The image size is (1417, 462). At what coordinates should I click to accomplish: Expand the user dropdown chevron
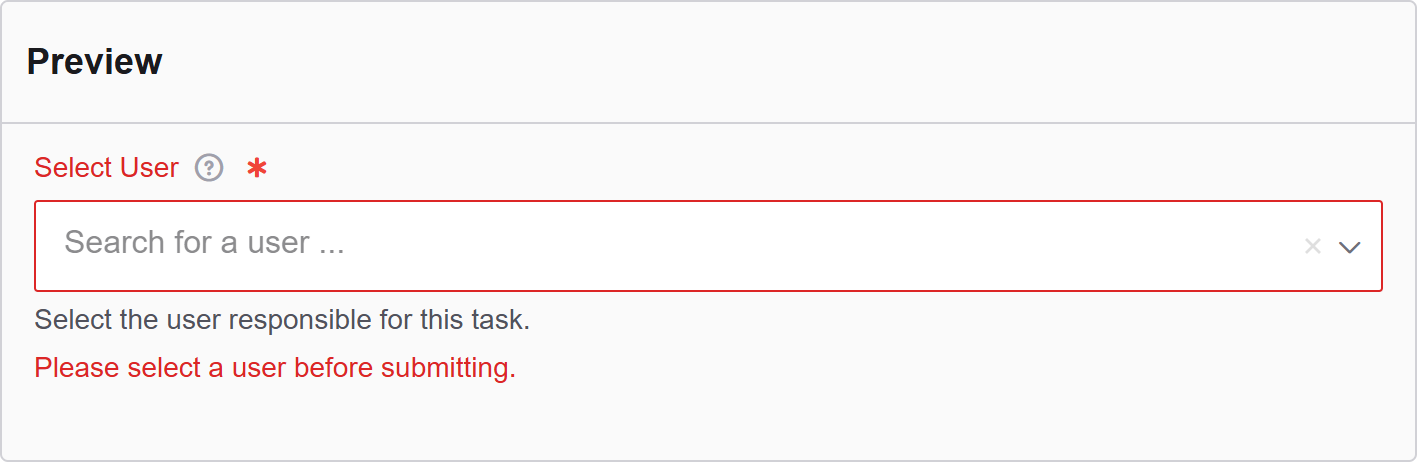pos(1349,247)
